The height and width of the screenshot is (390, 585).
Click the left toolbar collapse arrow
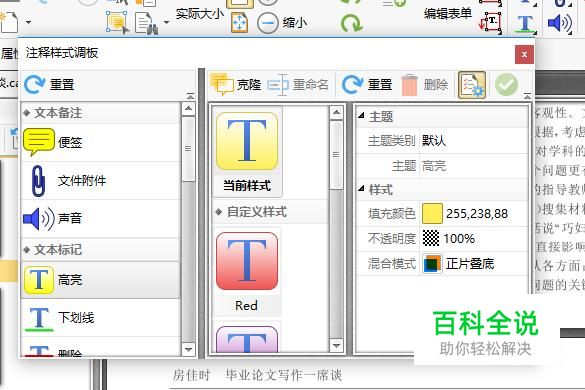click(x=190, y=96)
